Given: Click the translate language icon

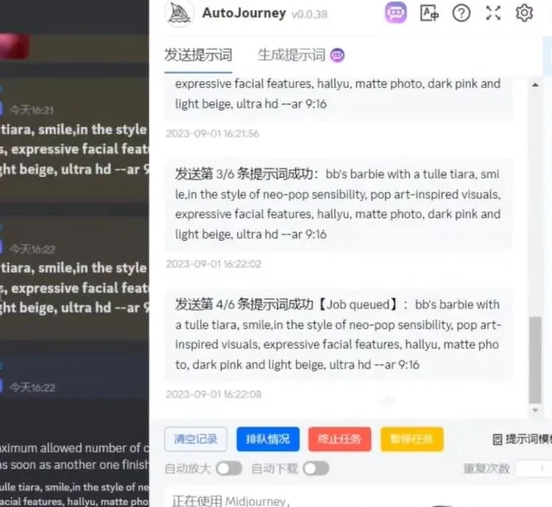Looking at the screenshot, I should pos(429,13).
